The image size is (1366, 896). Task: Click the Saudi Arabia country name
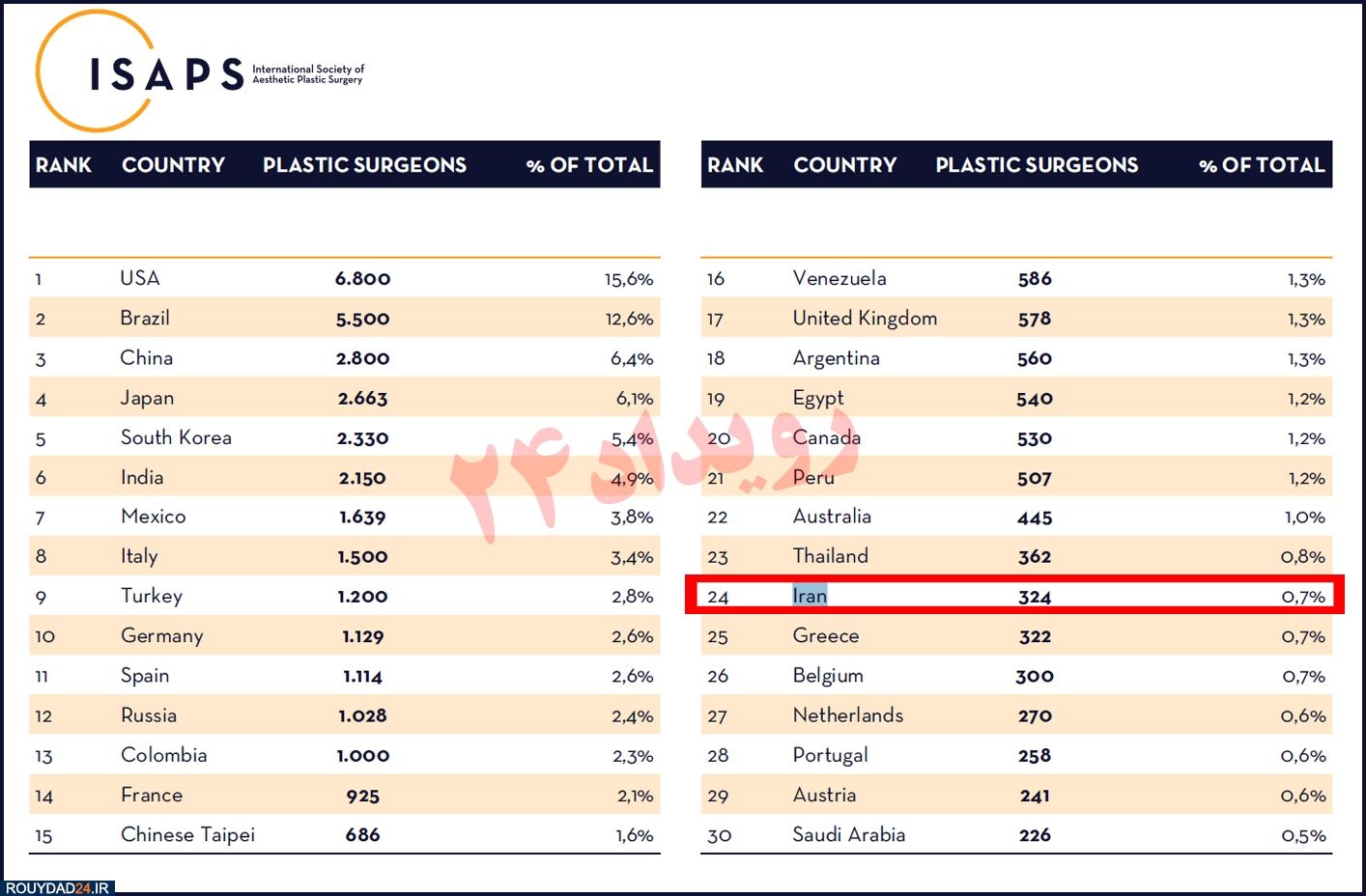(x=848, y=834)
